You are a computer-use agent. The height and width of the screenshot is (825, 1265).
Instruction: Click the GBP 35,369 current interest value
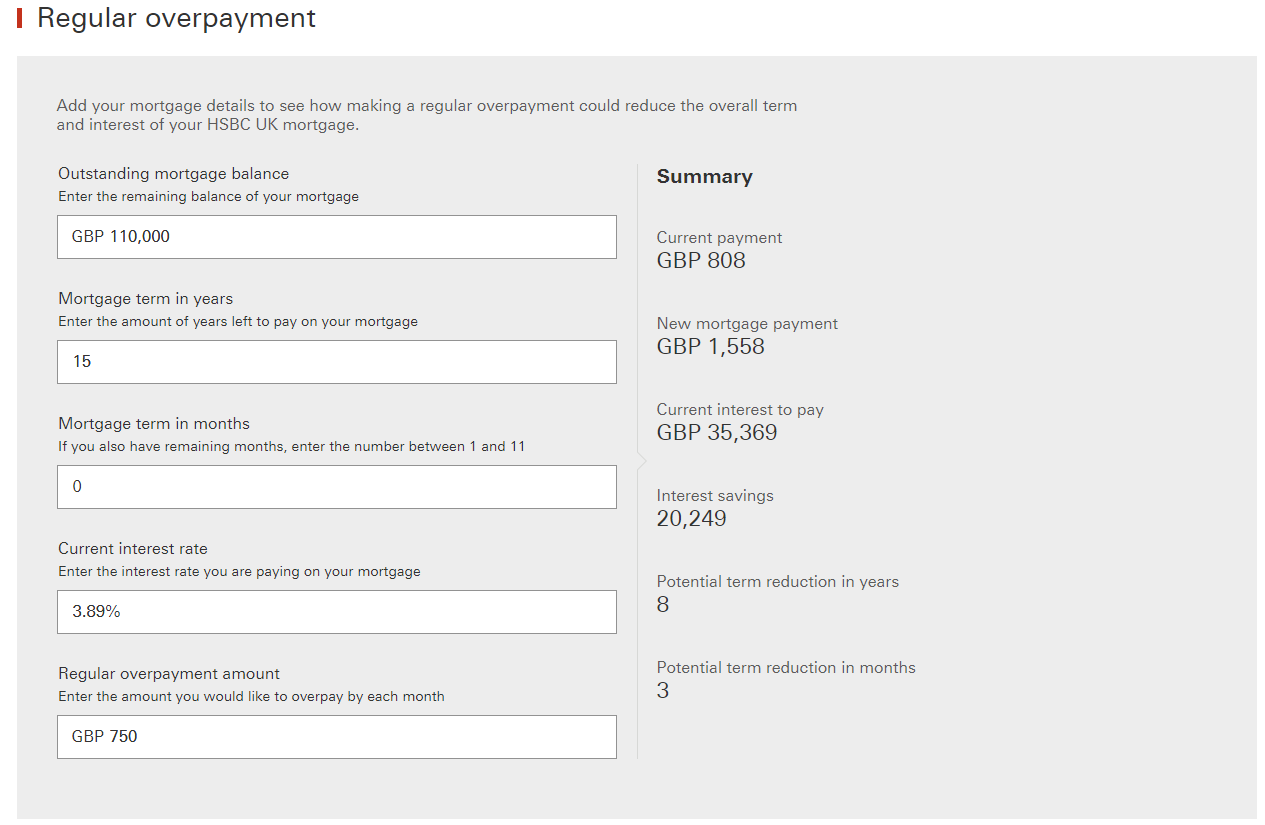(716, 433)
